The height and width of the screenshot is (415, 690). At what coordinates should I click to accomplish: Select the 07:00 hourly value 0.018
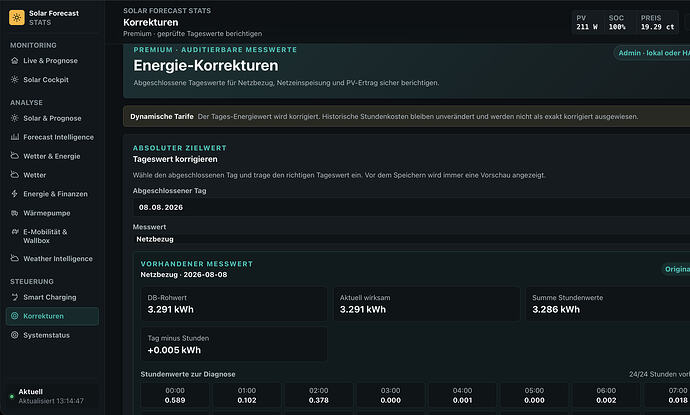click(667, 395)
